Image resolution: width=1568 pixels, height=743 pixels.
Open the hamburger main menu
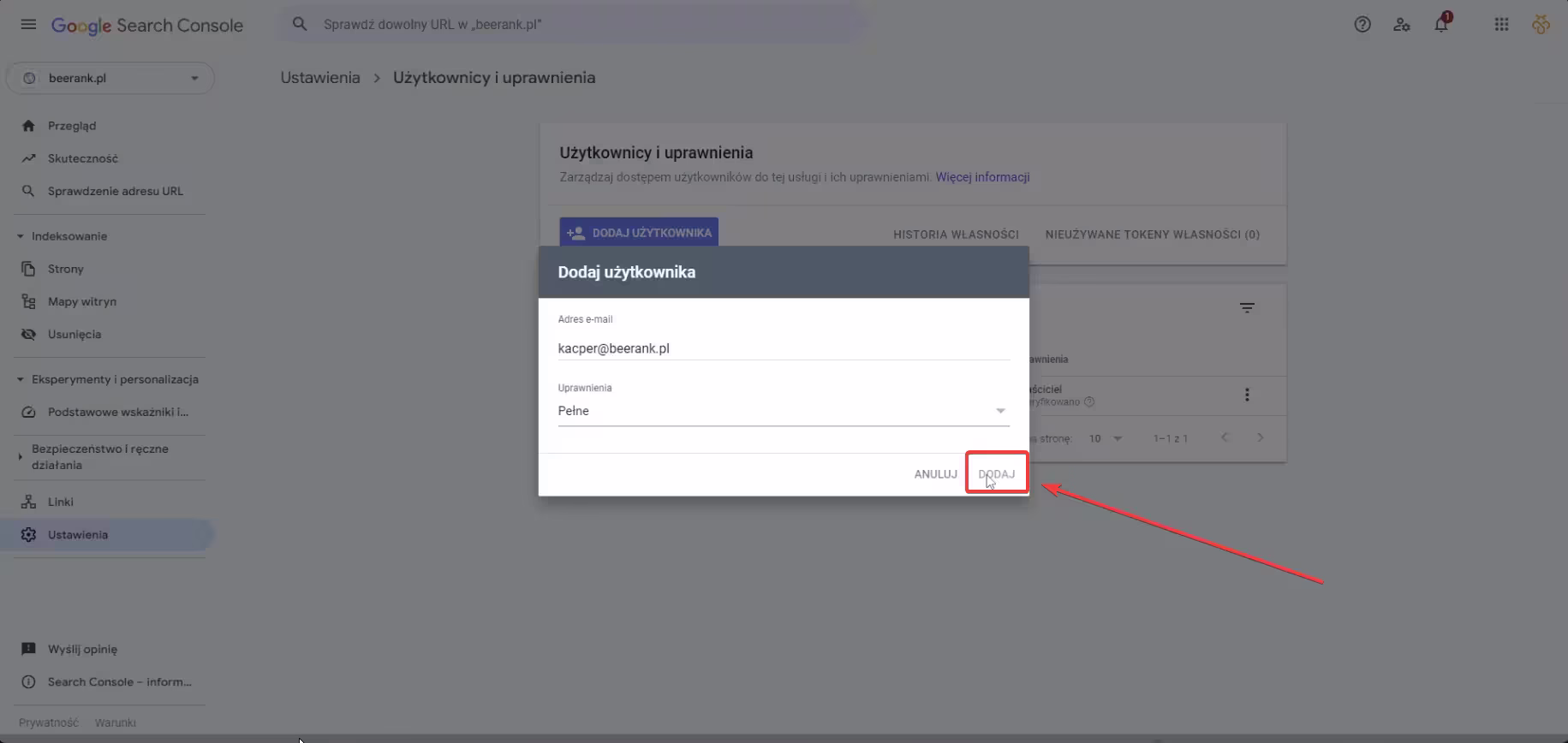[28, 25]
